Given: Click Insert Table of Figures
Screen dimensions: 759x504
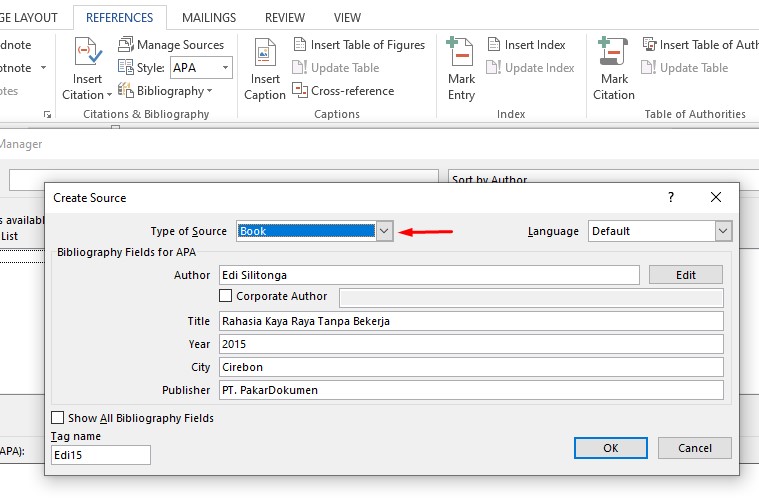Looking at the screenshot, I should pos(360,45).
